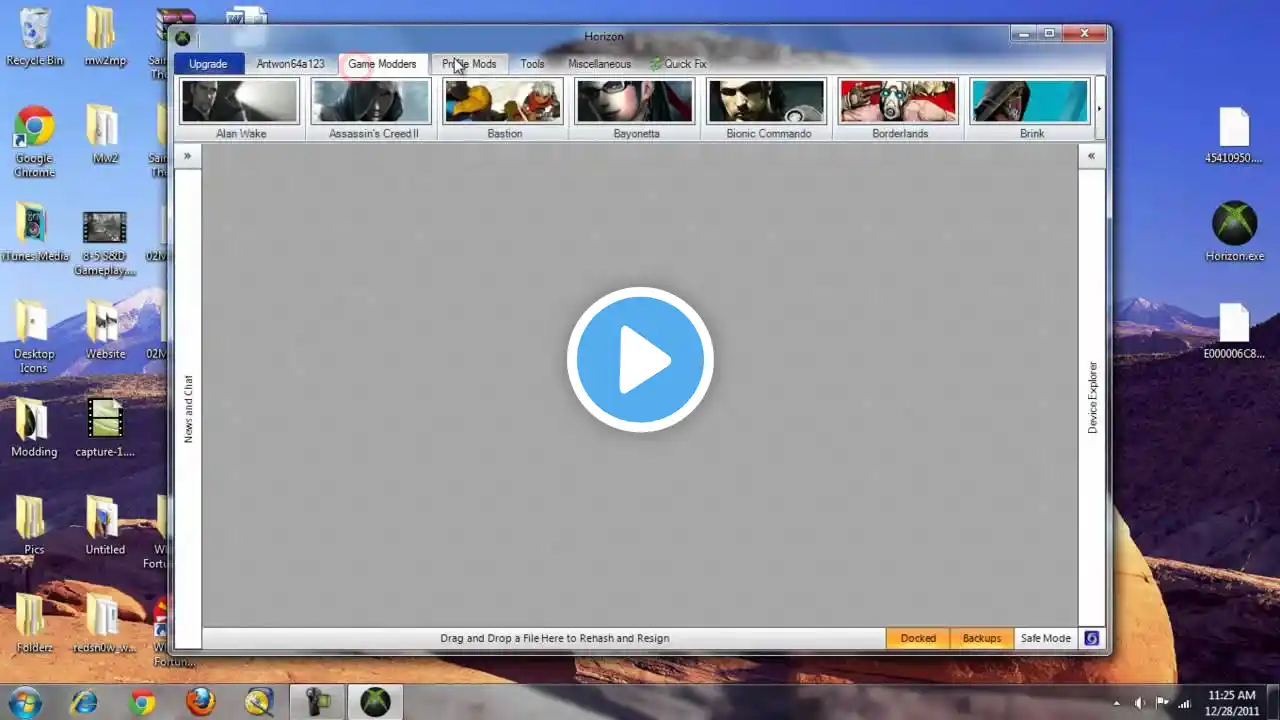1280x720 pixels.
Task: Play the video with the center button
Action: tap(640, 360)
